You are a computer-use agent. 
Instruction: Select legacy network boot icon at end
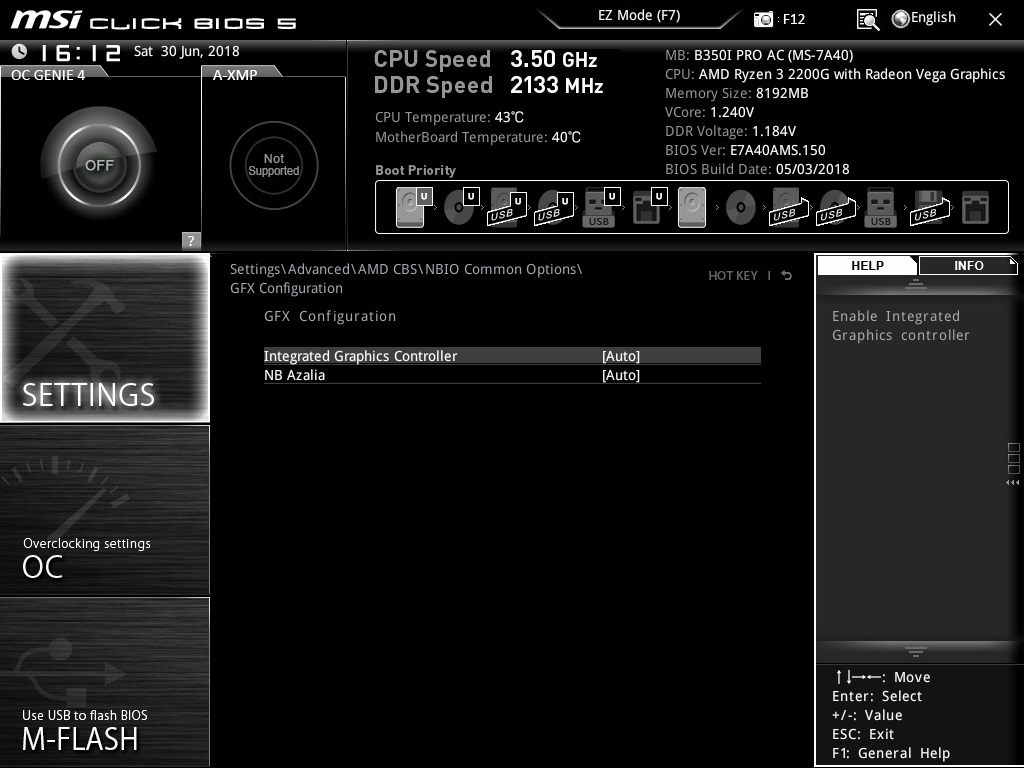pos(976,208)
